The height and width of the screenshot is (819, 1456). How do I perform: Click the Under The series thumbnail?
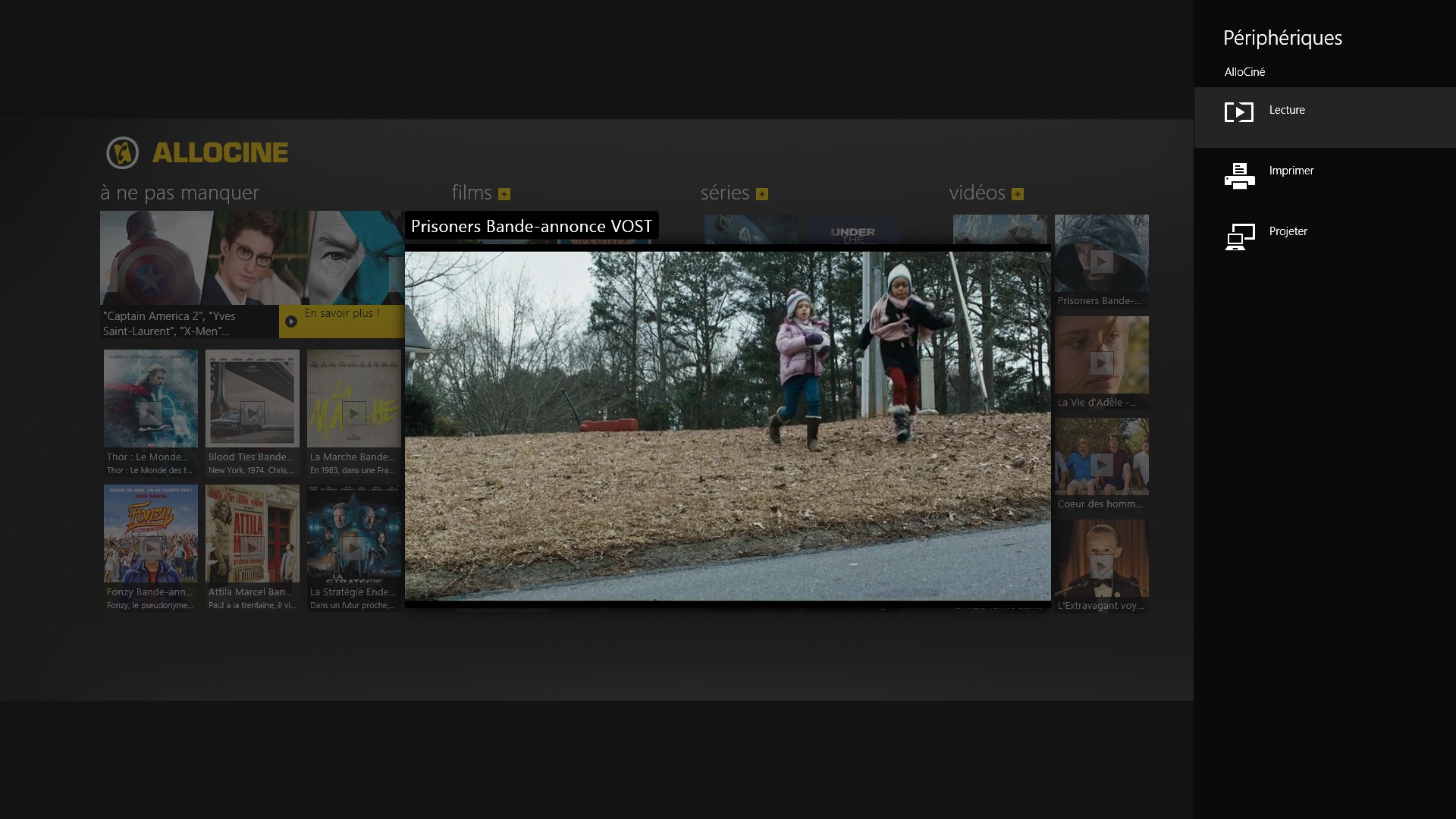853,230
